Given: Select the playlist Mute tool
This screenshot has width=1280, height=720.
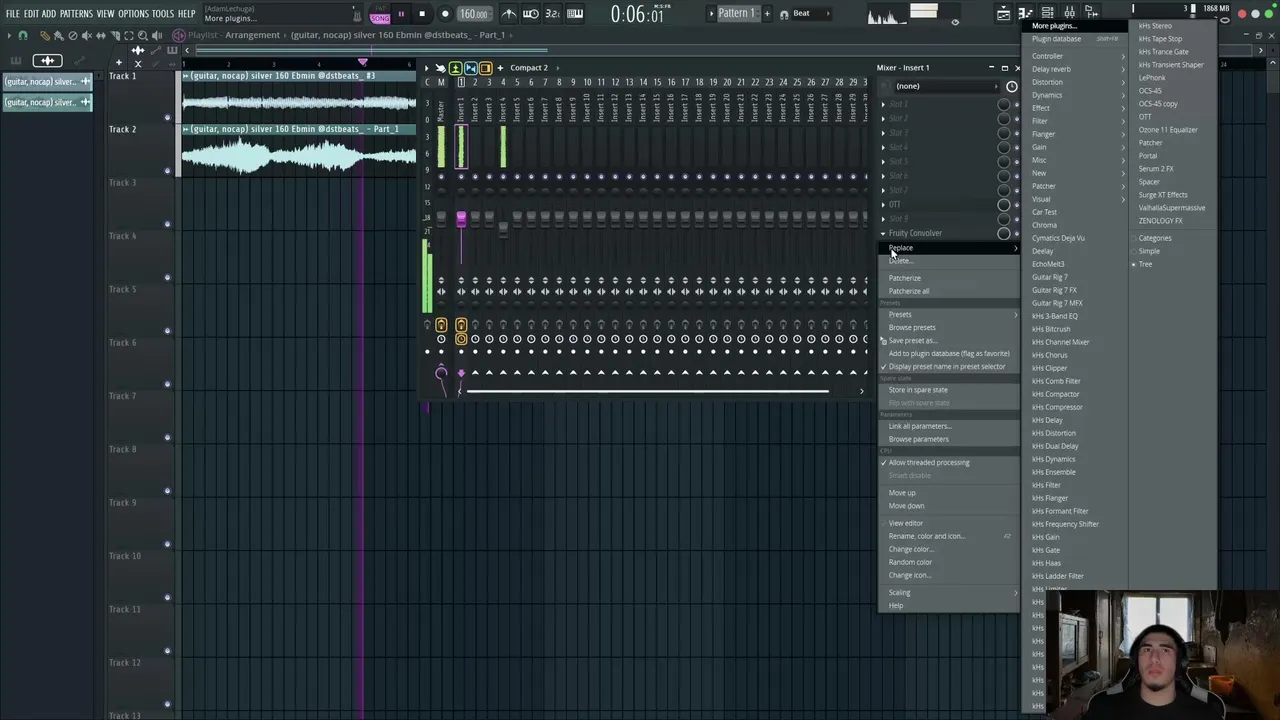Looking at the screenshot, I should point(86,35).
